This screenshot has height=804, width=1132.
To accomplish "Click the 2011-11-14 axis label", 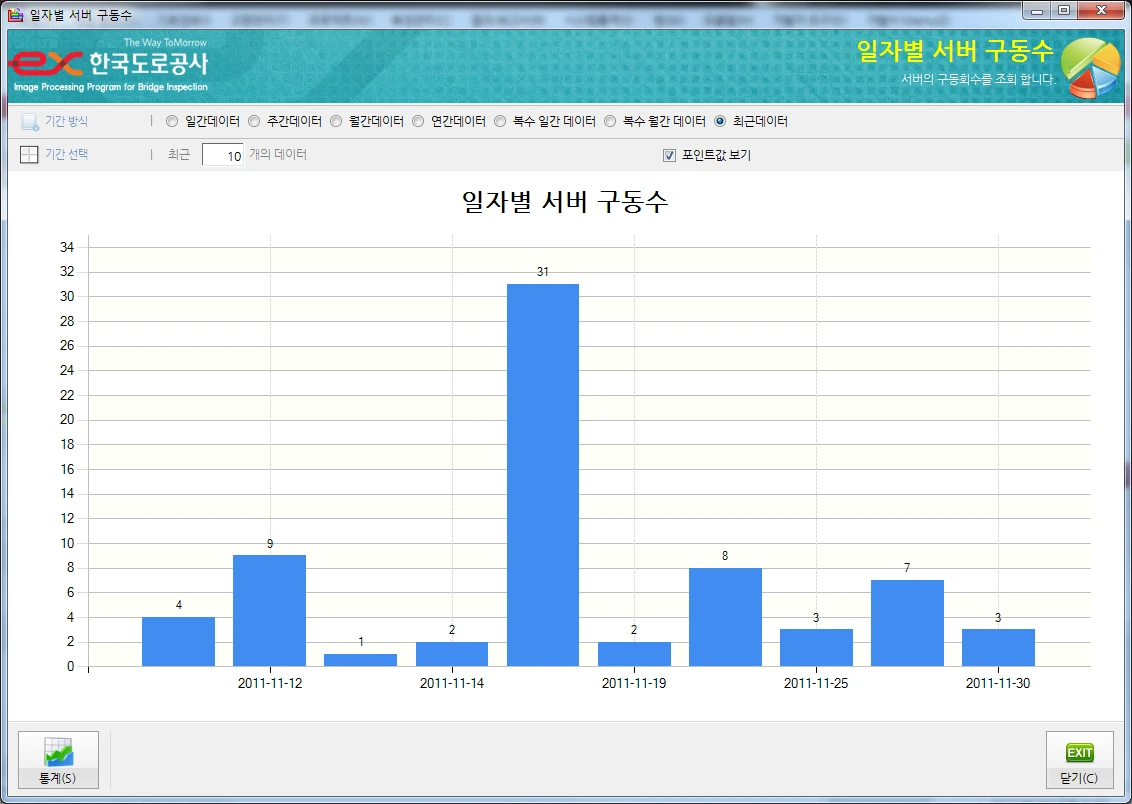I will click(452, 683).
